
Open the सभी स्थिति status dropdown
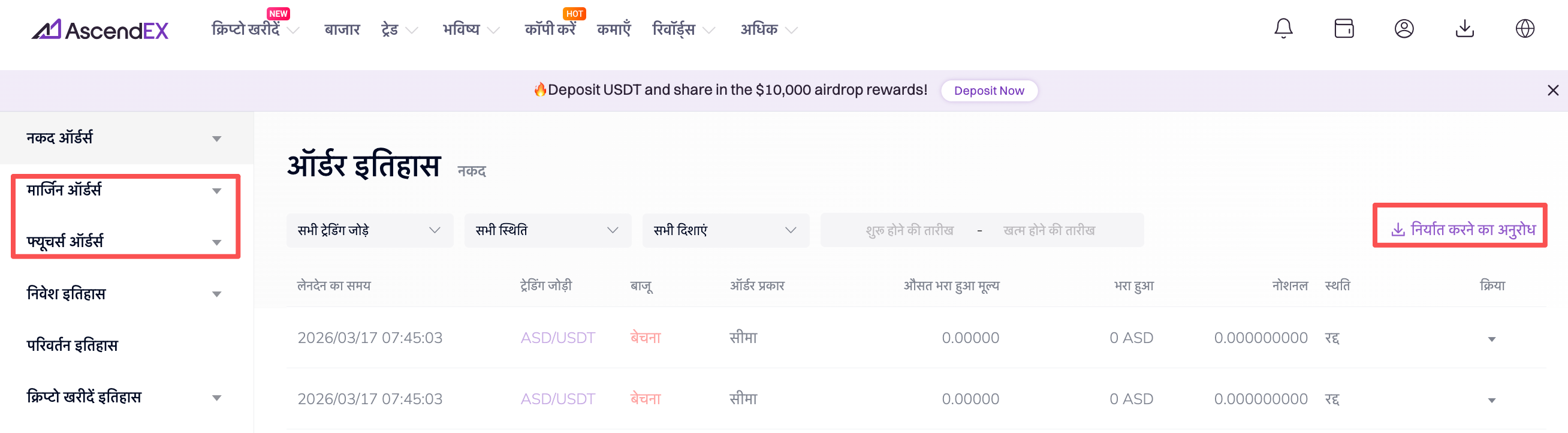click(x=547, y=230)
